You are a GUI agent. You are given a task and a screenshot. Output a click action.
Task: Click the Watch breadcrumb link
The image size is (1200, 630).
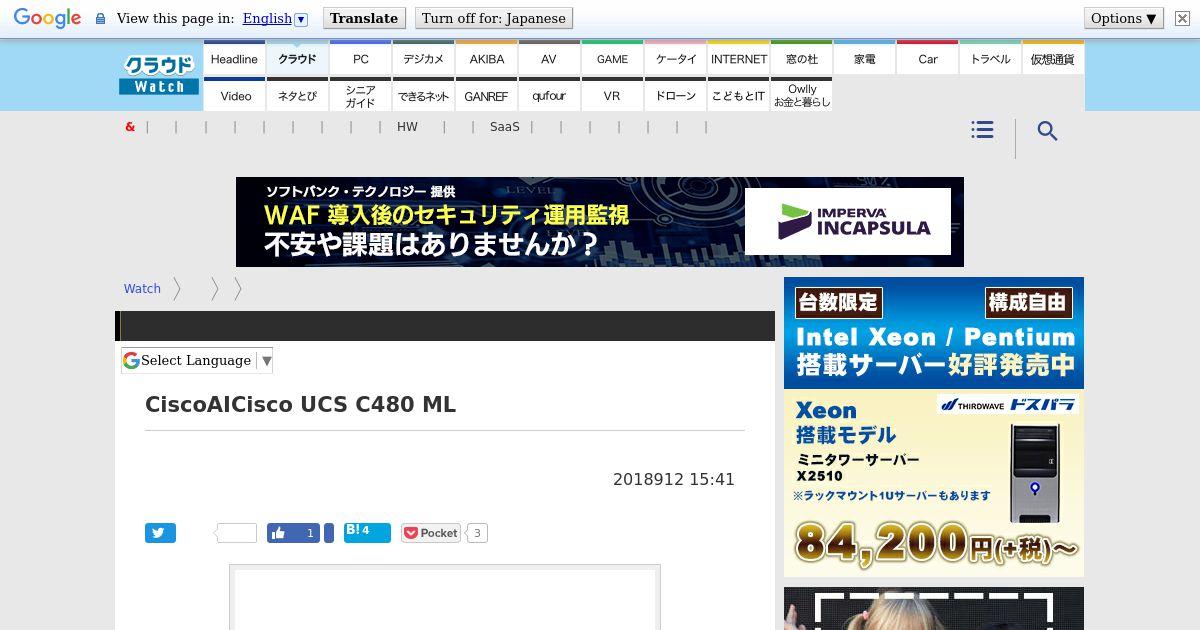pos(142,289)
